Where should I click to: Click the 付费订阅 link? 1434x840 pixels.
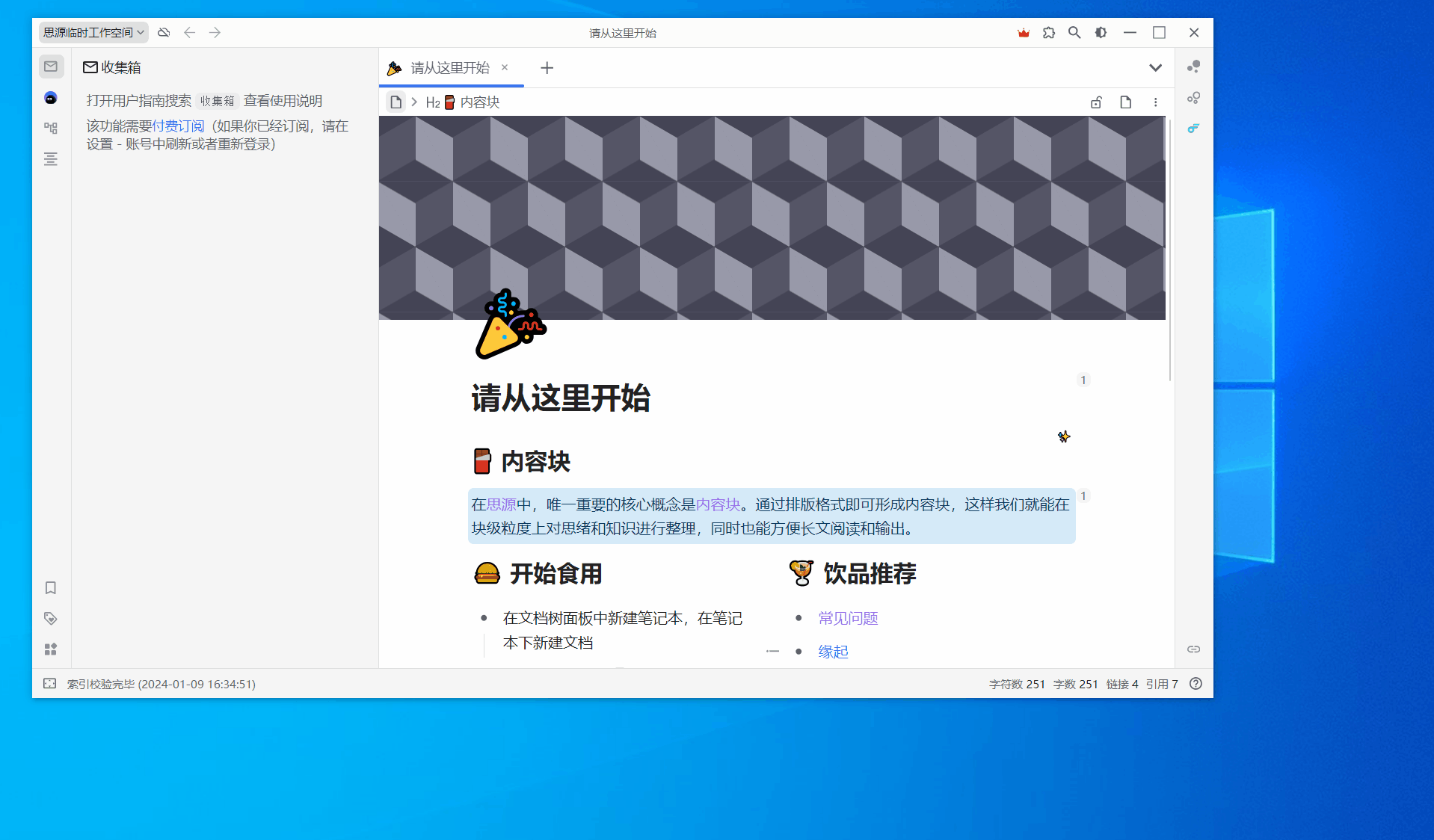pos(178,126)
